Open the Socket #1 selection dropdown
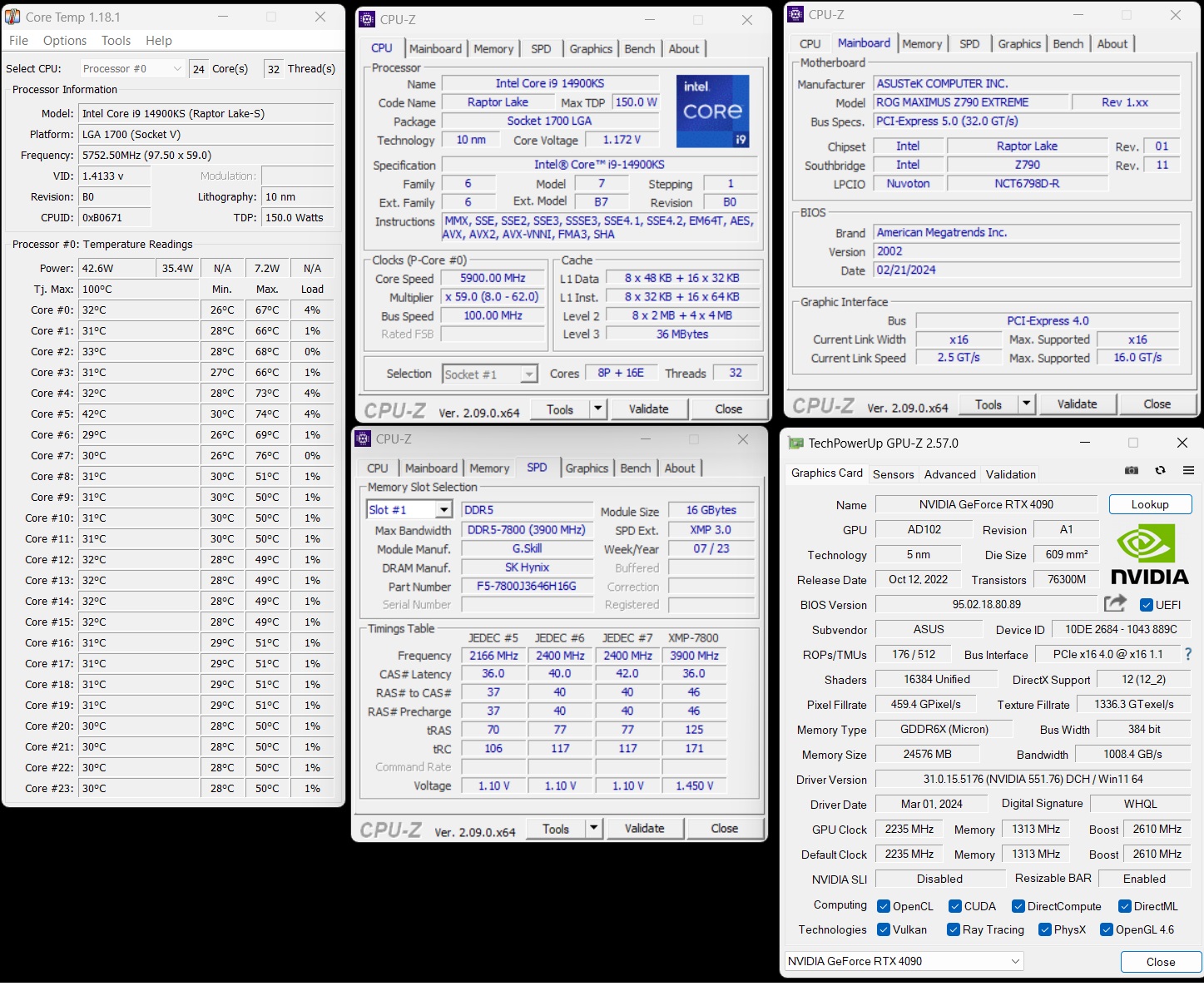The width and height of the screenshot is (1204, 986). (x=490, y=374)
